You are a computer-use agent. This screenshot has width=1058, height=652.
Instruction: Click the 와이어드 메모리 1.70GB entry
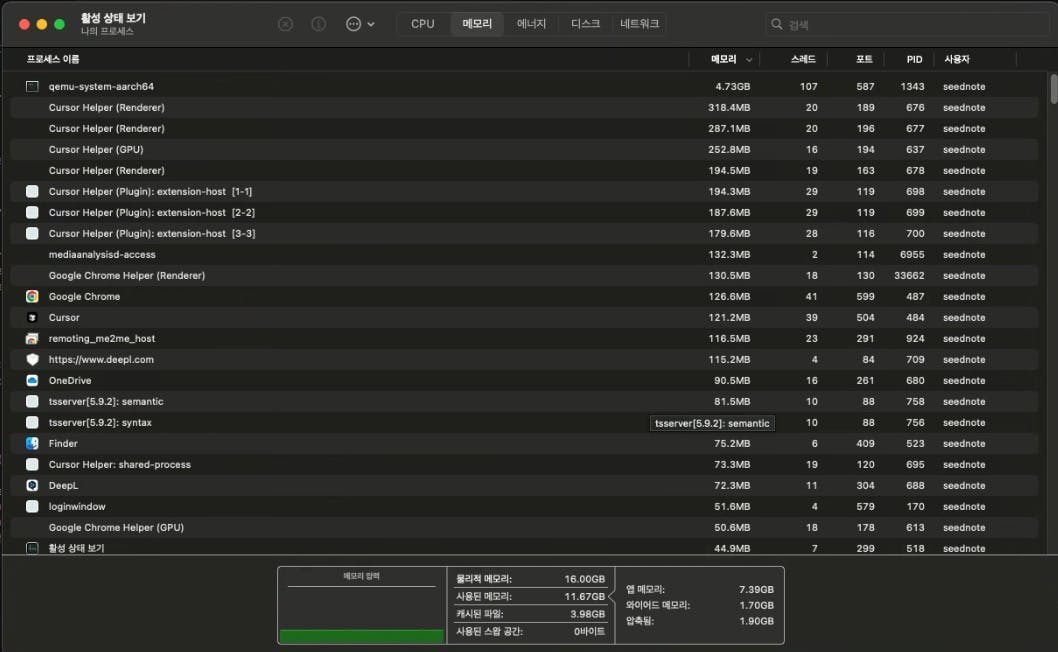tap(700, 605)
